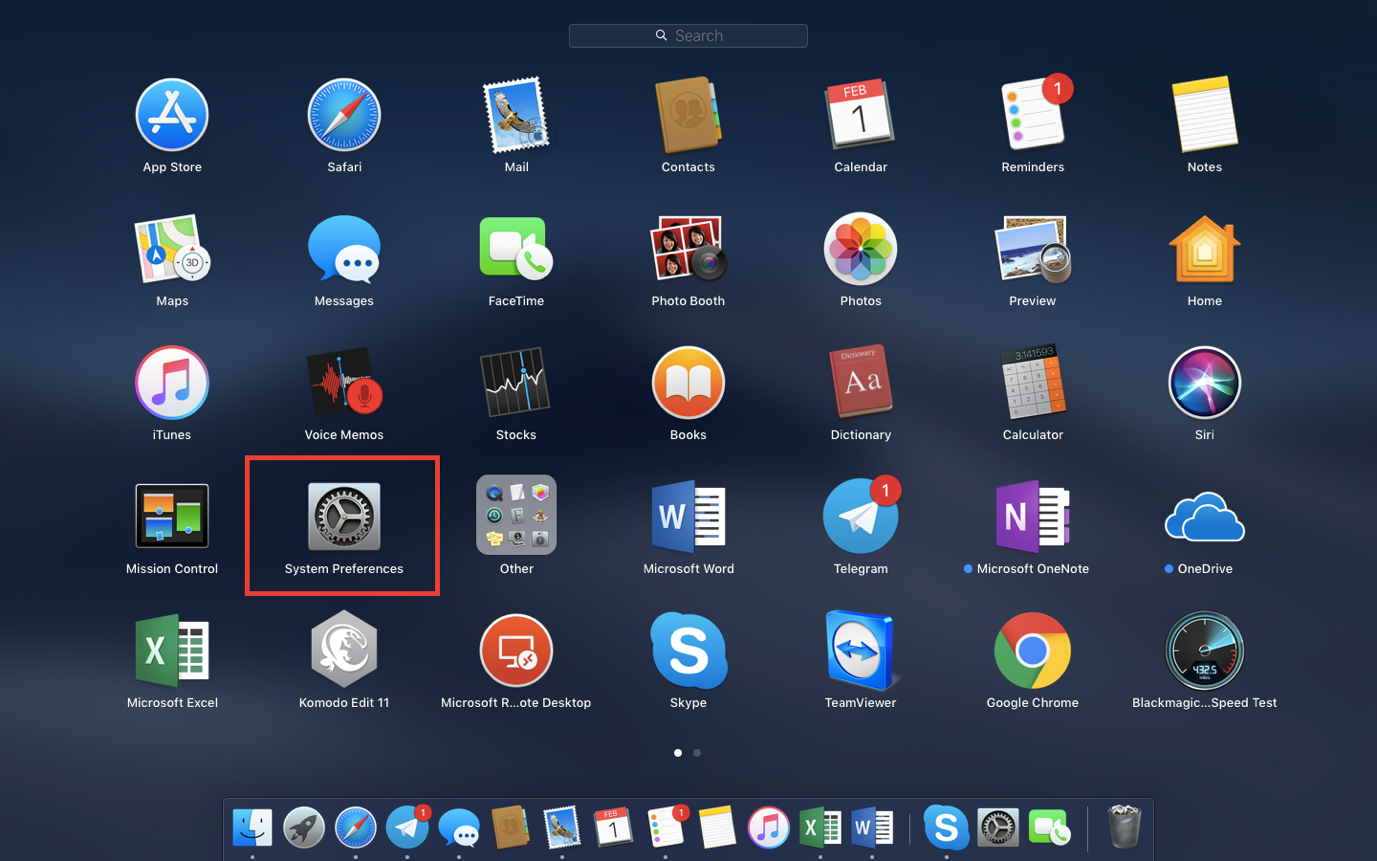Open Reminders from the Dock
This screenshot has height=861, width=1377.
pos(666,827)
